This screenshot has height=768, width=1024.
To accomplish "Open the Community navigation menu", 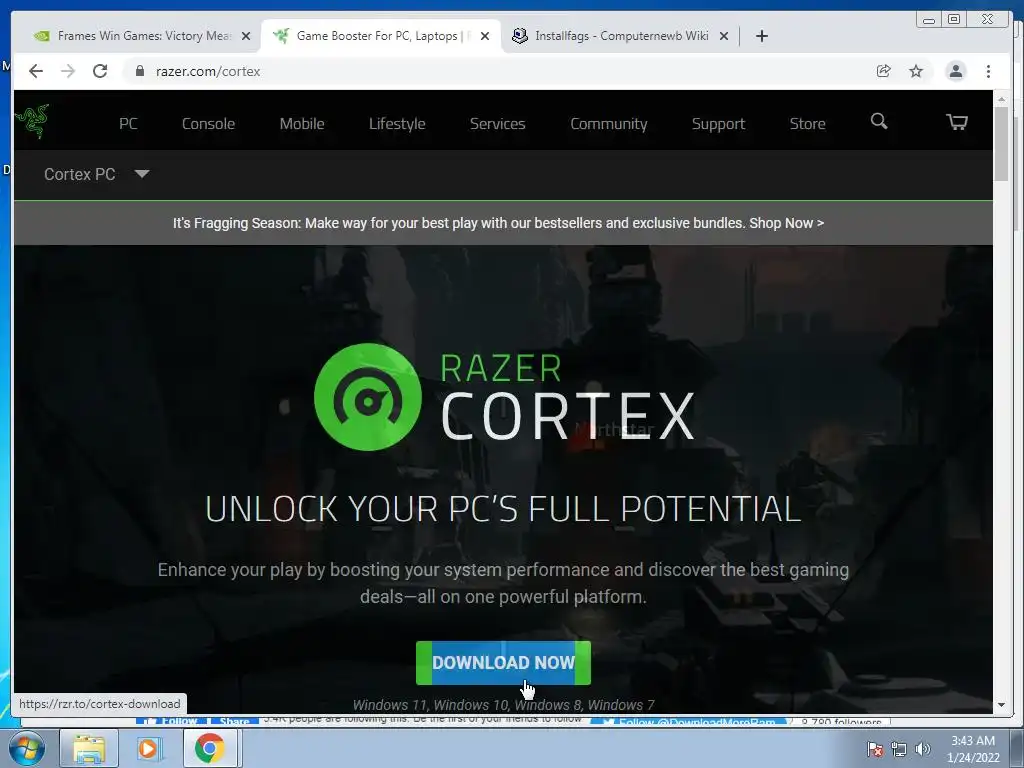I will pyautogui.click(x=609, y=123).
